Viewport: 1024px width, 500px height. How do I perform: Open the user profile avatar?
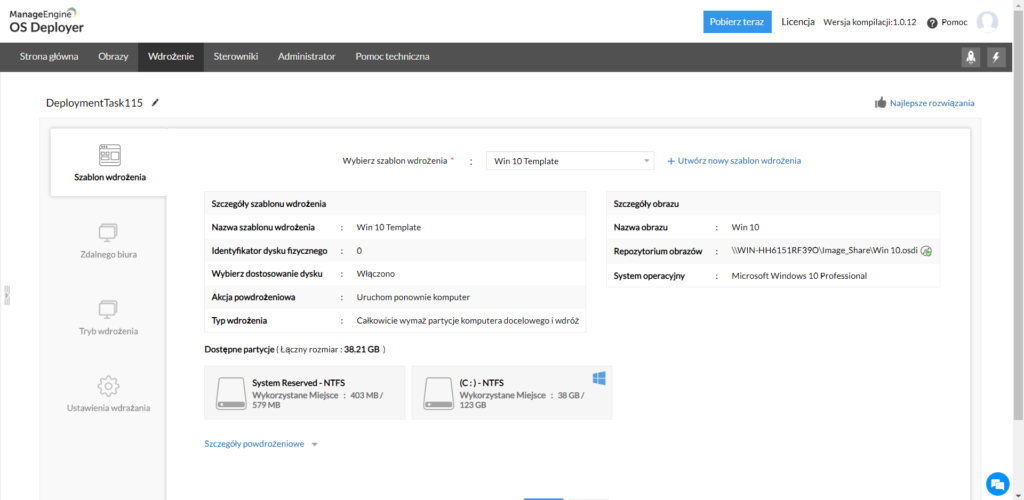(x=987, y=22)
